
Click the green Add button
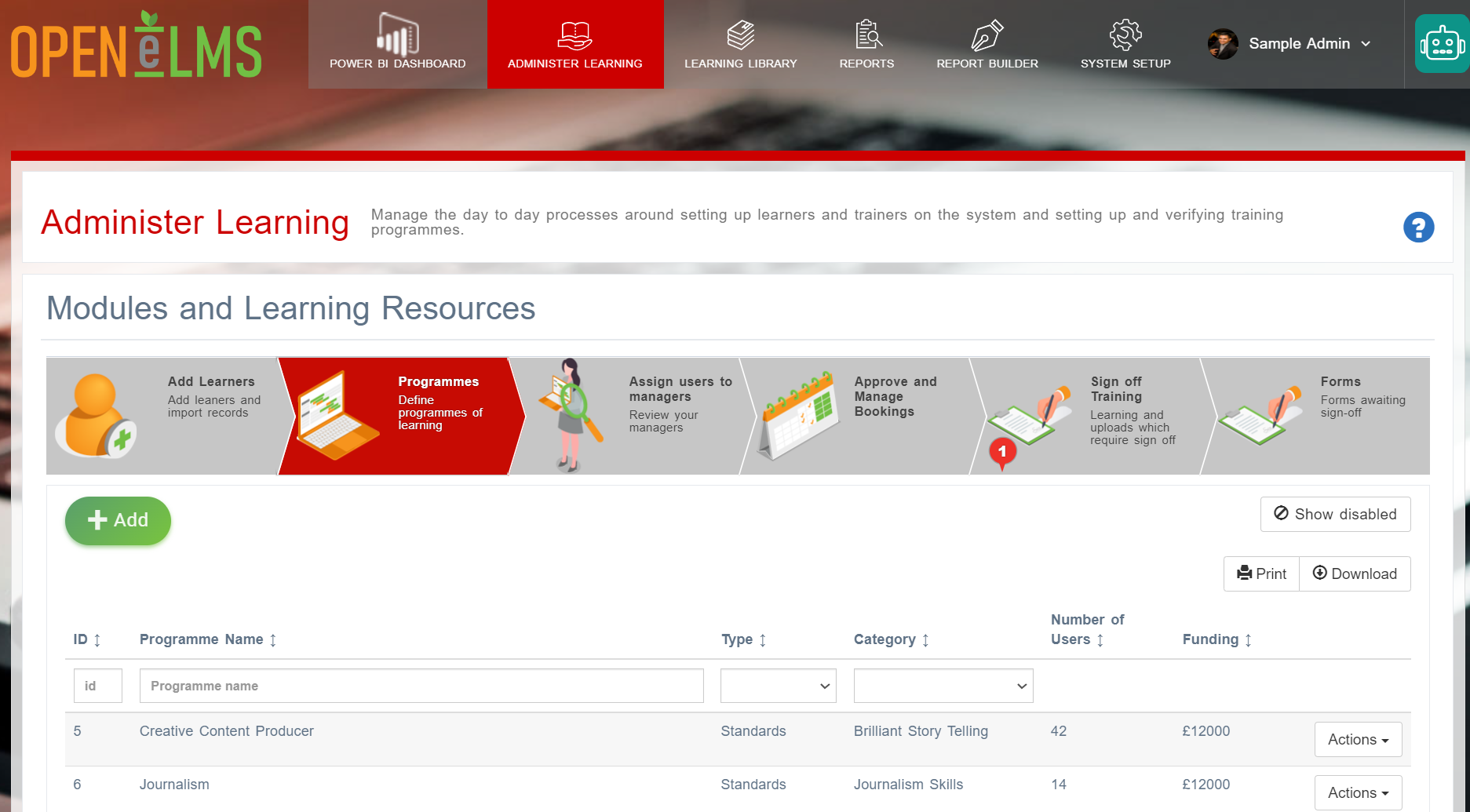click(x=118, y=520)
